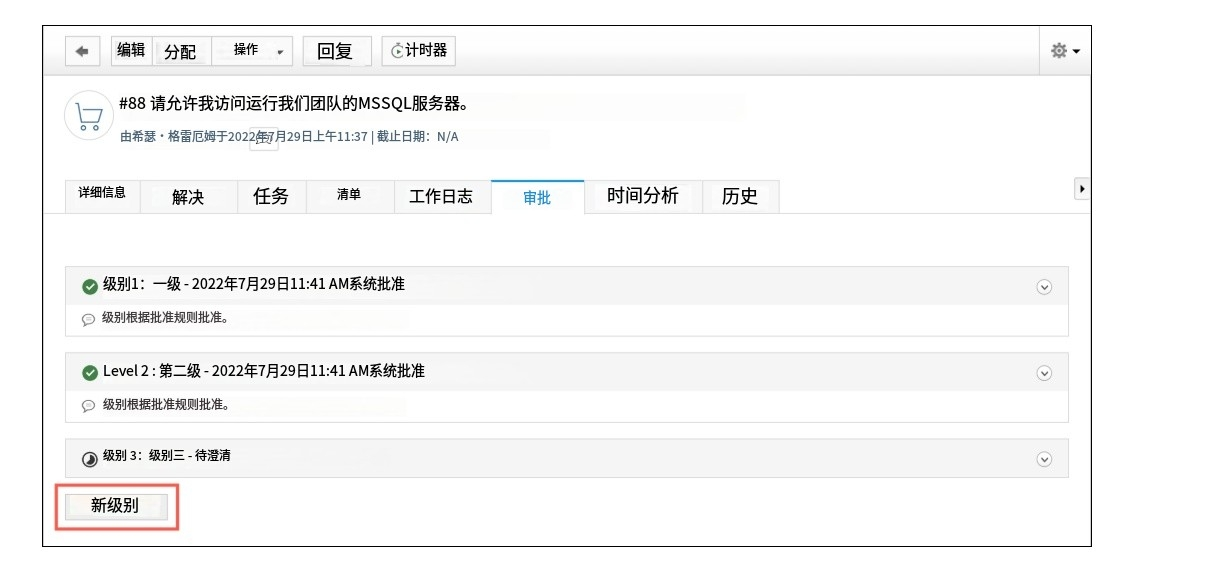Click the shopping cart request icon
The image size is (1231, 569).
coord(88,116)
